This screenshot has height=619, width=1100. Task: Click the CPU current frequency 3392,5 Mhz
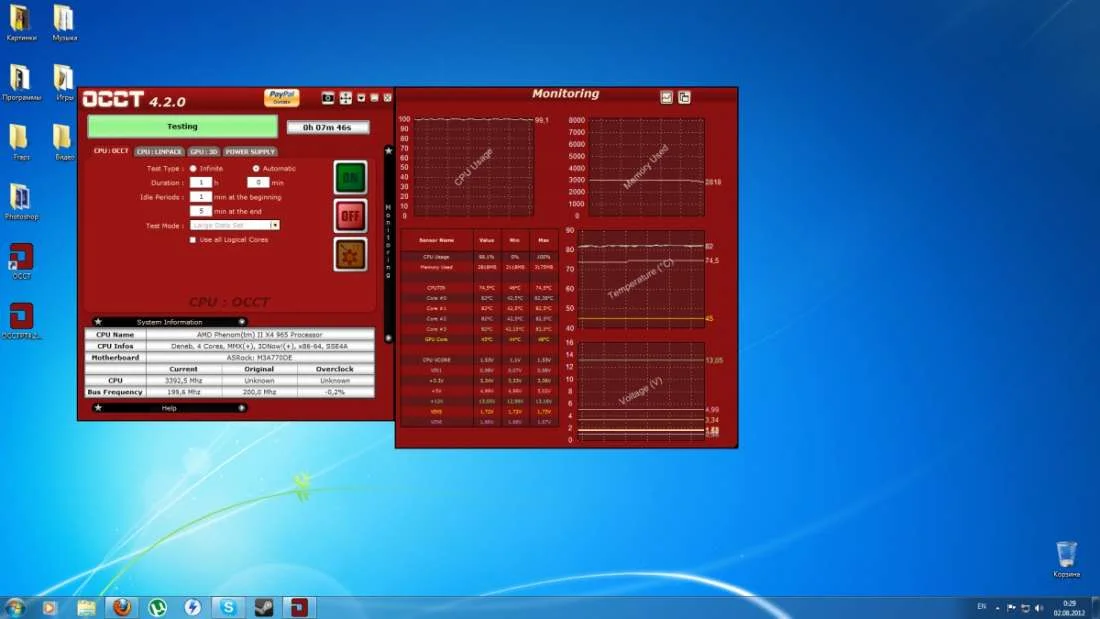[183, 380]
